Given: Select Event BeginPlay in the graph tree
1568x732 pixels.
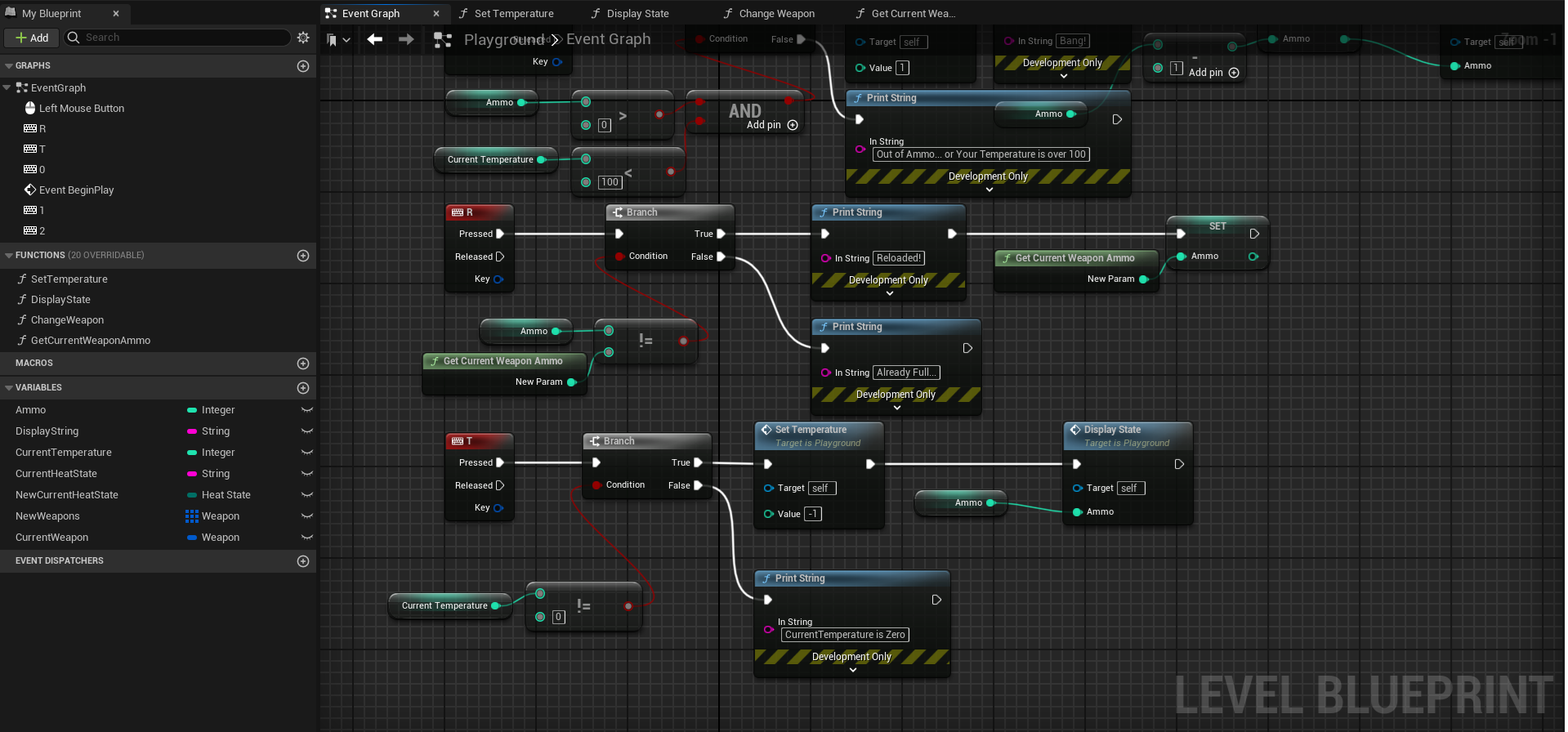Looking at the screenshot, I should tap(77, 190).
